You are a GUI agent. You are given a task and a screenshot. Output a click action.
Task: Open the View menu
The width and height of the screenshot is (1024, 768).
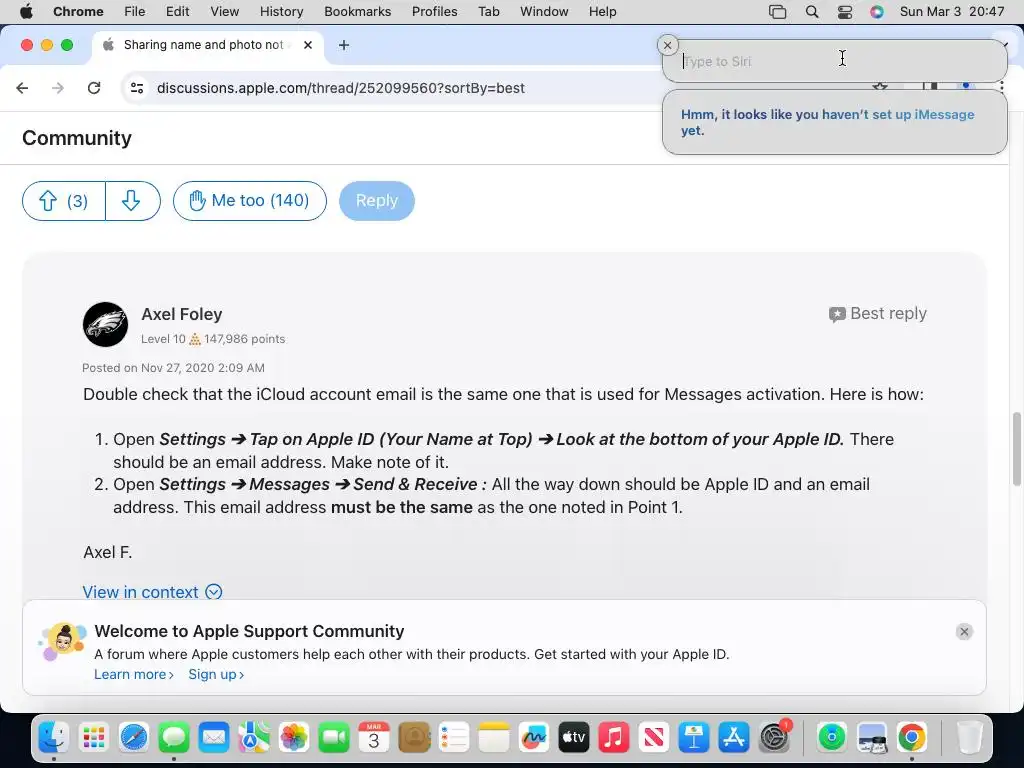point(225,11)
